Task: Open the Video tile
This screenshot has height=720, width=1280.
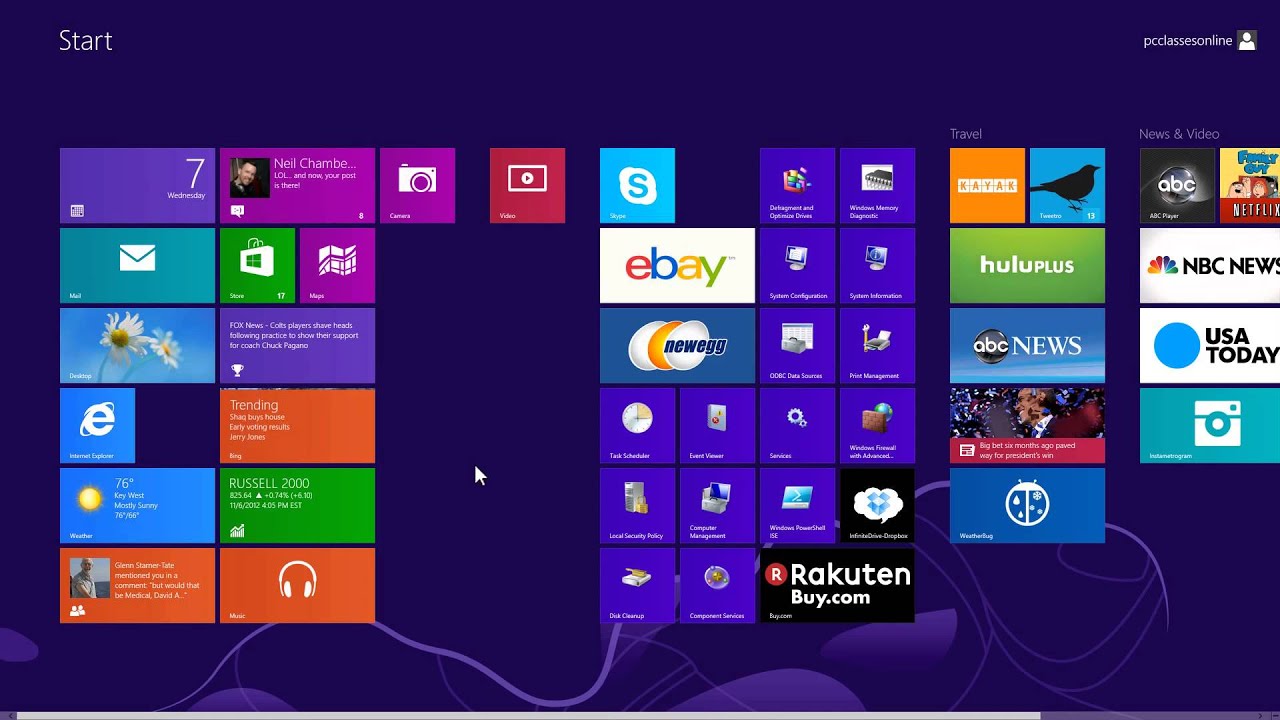Action: pyautogui.click(x=527, y=185)
